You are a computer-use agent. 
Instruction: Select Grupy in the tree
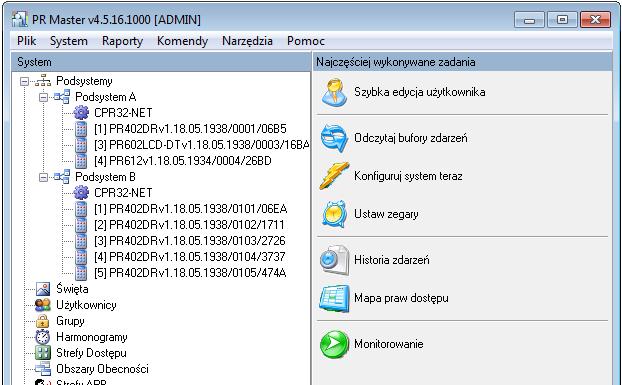point(70,321)
